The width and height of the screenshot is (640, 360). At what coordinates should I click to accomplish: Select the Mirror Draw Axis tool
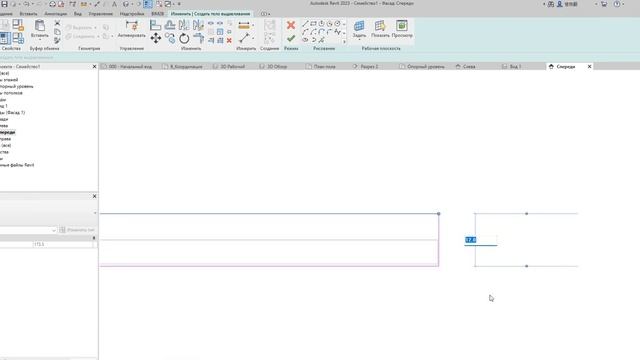(198, 25)
